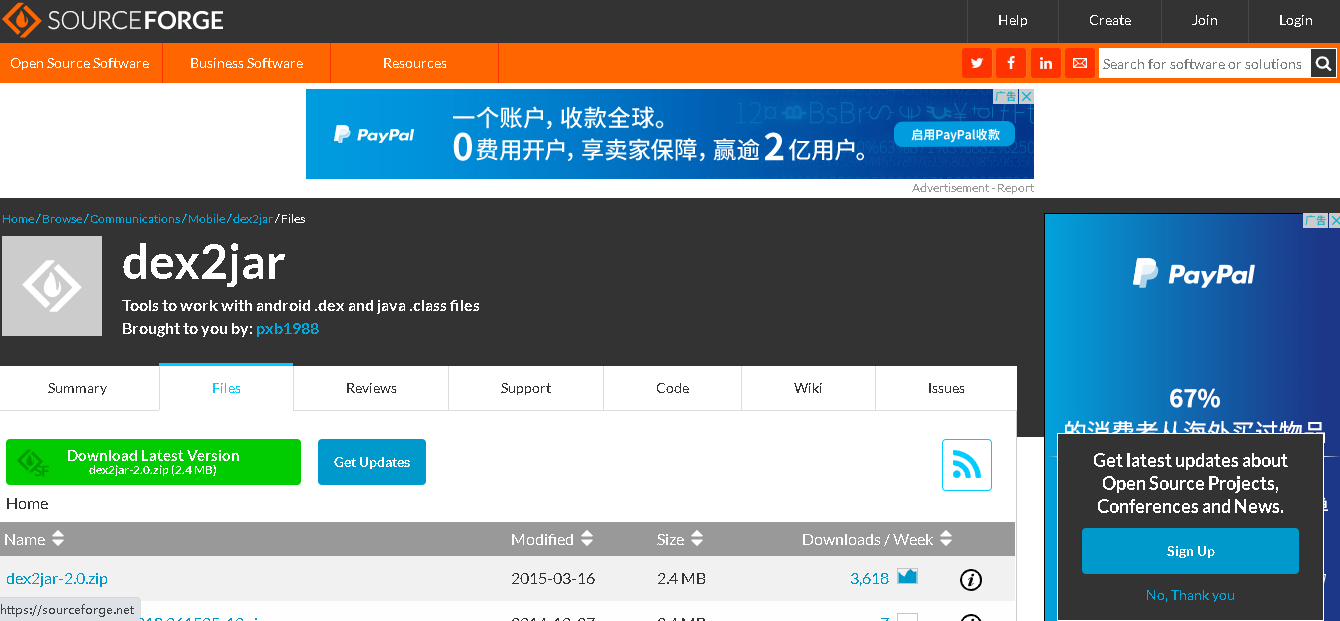Open download stats chart for dex2jar-2.0.zip

pos(907,576)
